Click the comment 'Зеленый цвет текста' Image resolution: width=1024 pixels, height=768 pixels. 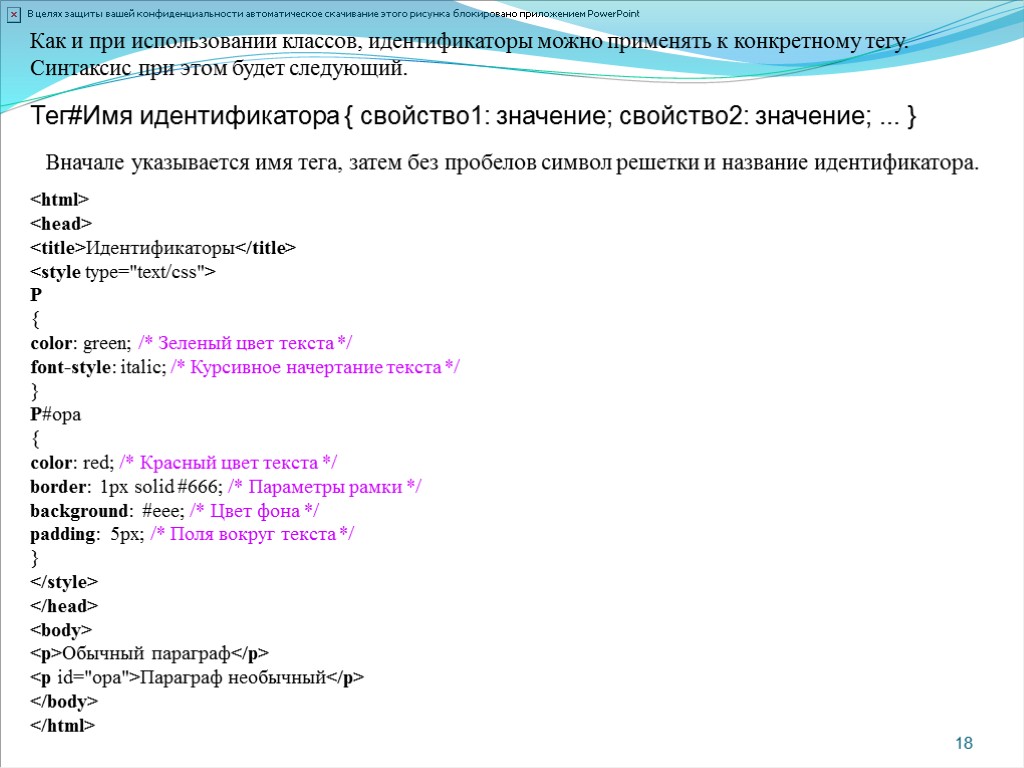pyautogui.click(x=246, y=343)
